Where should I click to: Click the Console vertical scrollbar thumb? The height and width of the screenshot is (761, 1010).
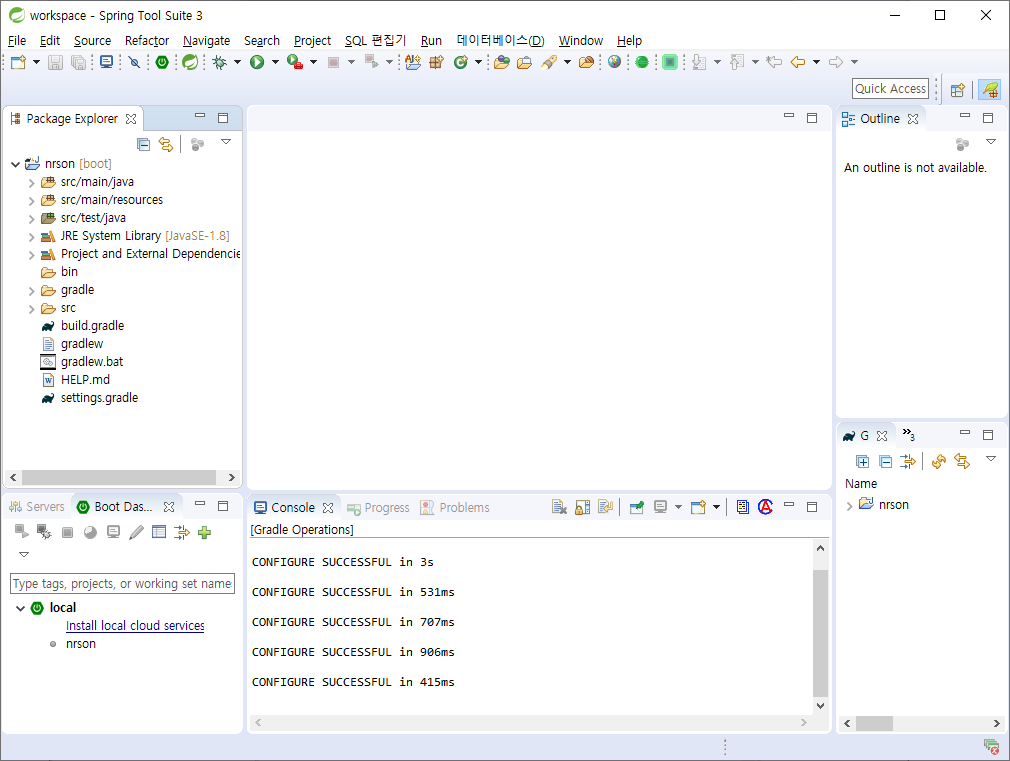(x=820, y=633)
